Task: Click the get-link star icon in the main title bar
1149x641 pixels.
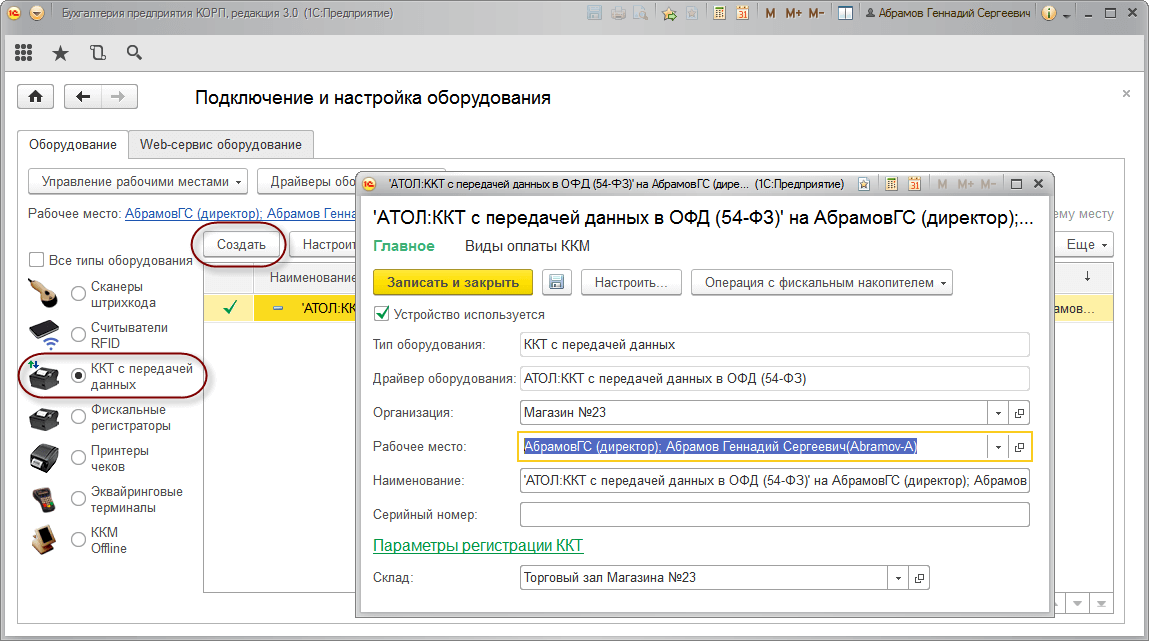Action: tap(668, 13)
